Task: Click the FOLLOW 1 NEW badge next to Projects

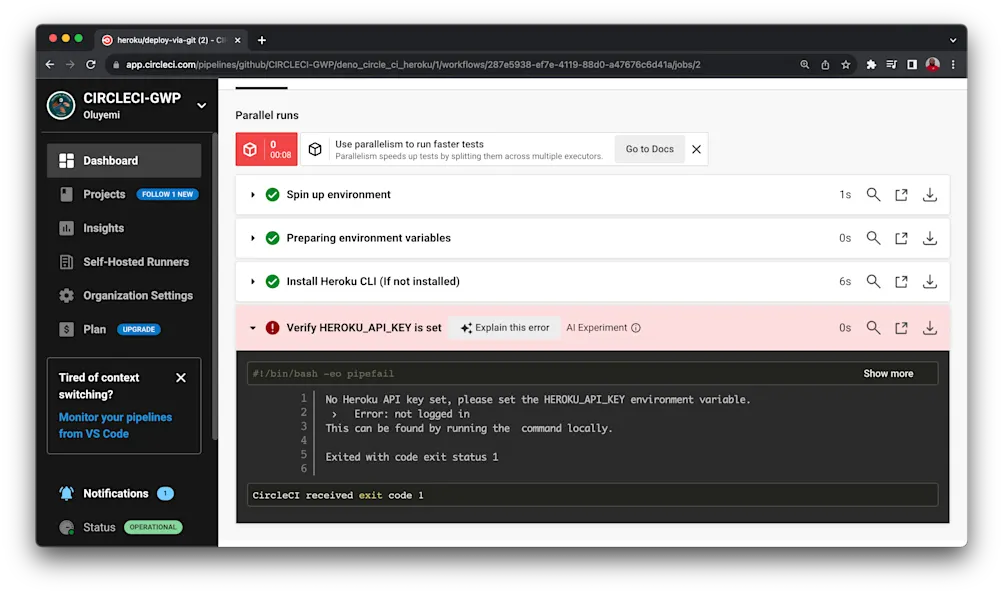Action: tap(167, 194)
